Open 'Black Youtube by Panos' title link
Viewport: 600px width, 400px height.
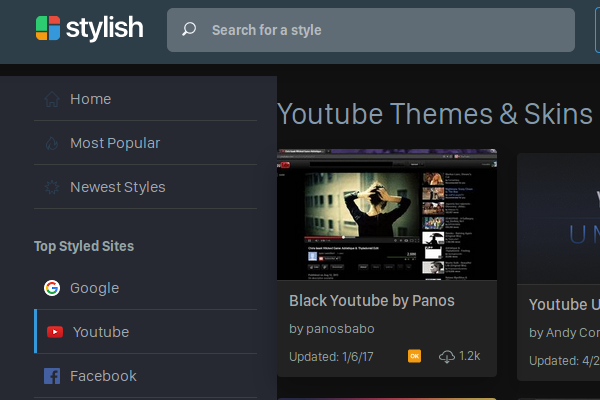(x=372, y=300)
